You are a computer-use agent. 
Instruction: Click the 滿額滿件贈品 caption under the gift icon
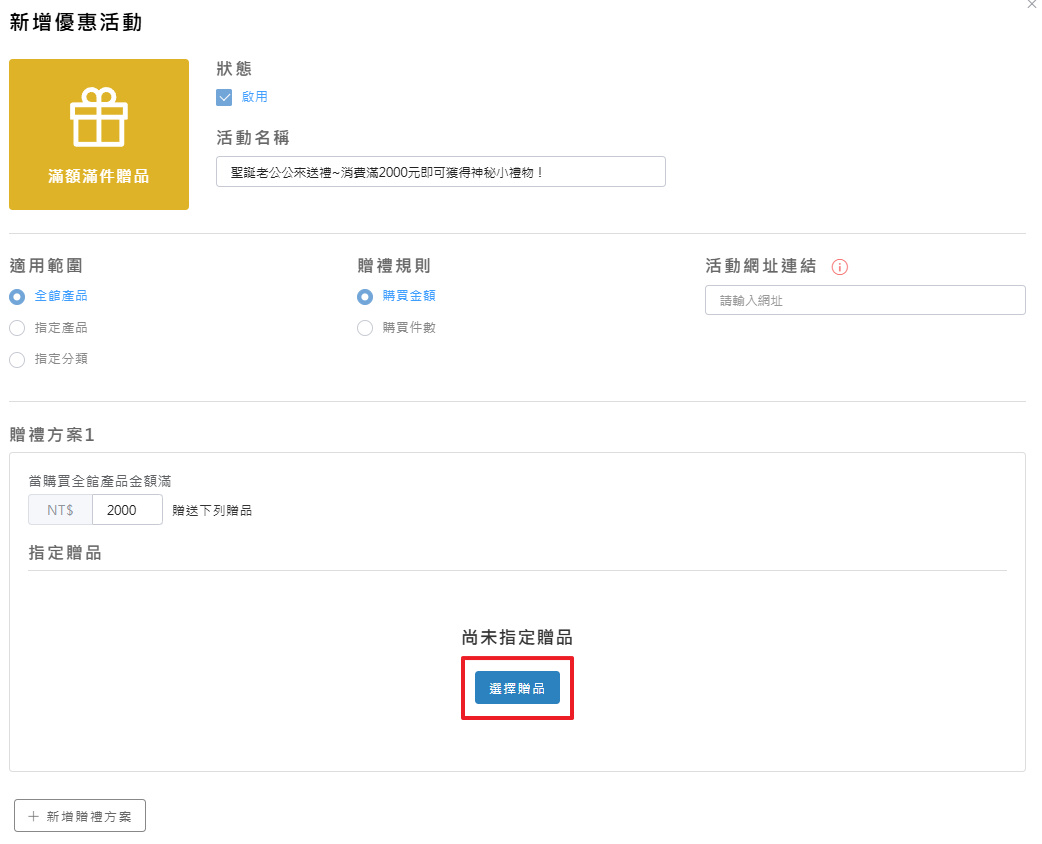coord(98,176)
